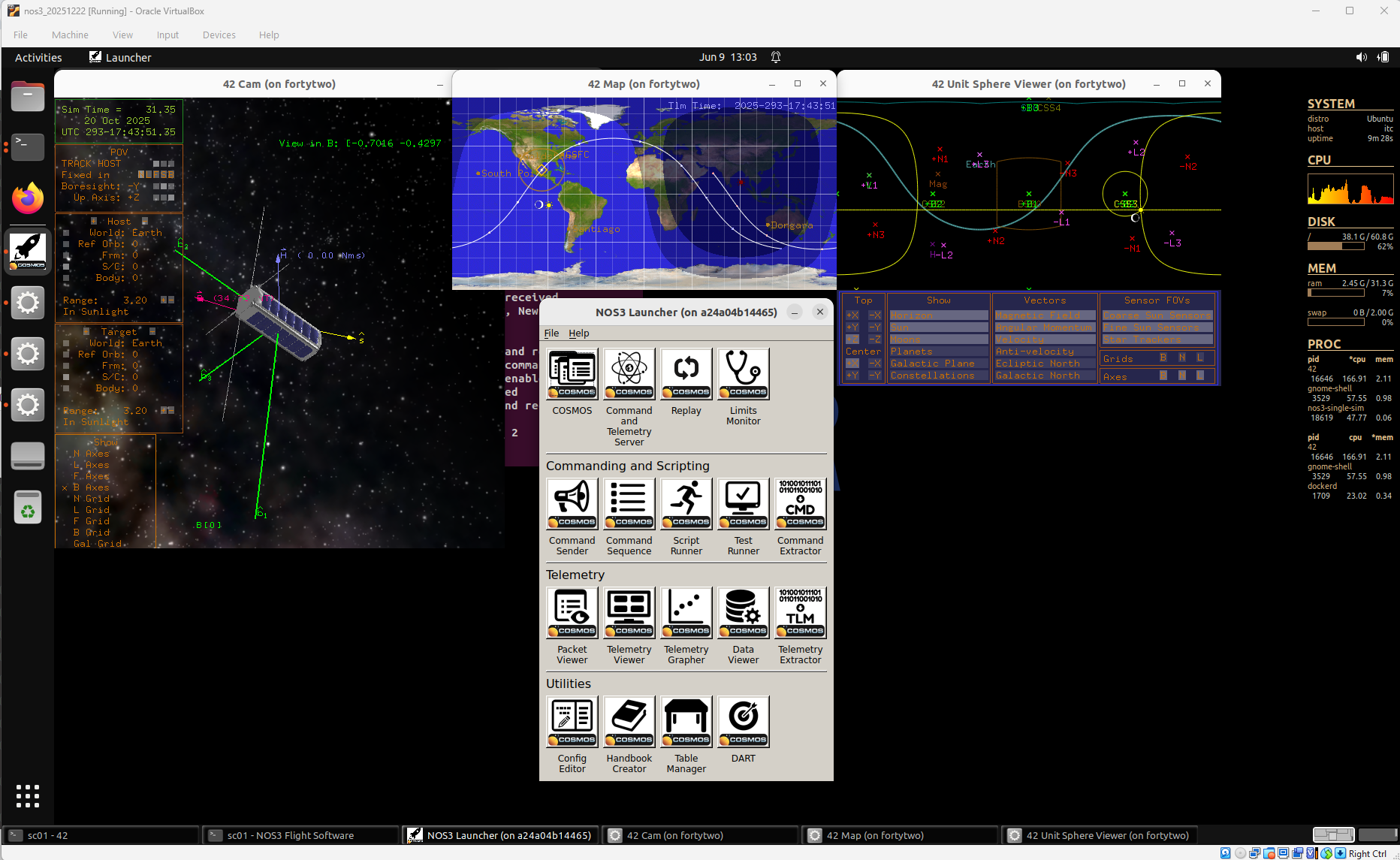Open Command Sequence tool
Screen dimensions: 1400x860
tap(629, 503)
